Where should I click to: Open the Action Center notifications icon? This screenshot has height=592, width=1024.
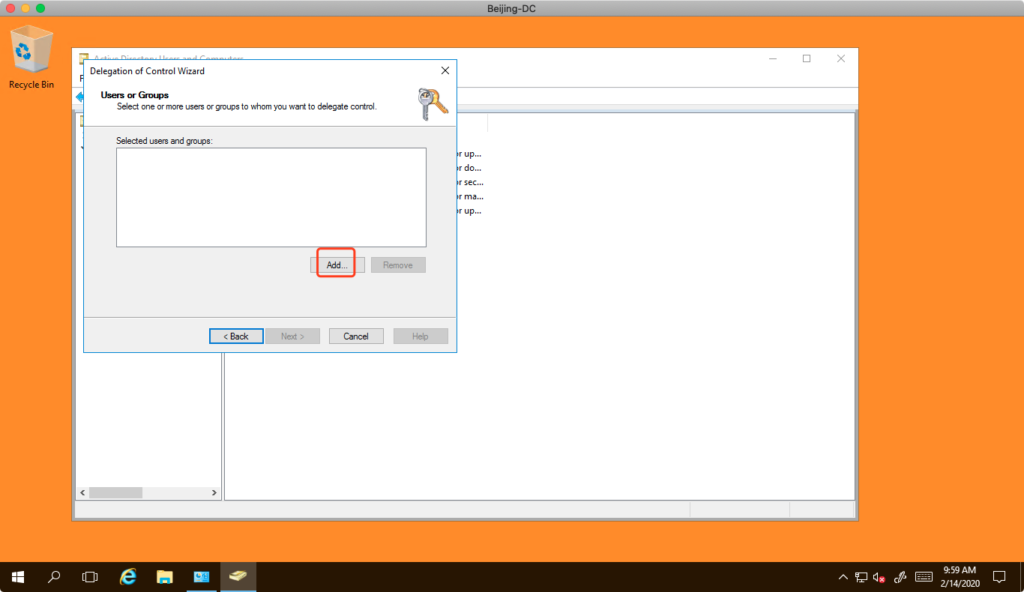[x=998, y=577]
